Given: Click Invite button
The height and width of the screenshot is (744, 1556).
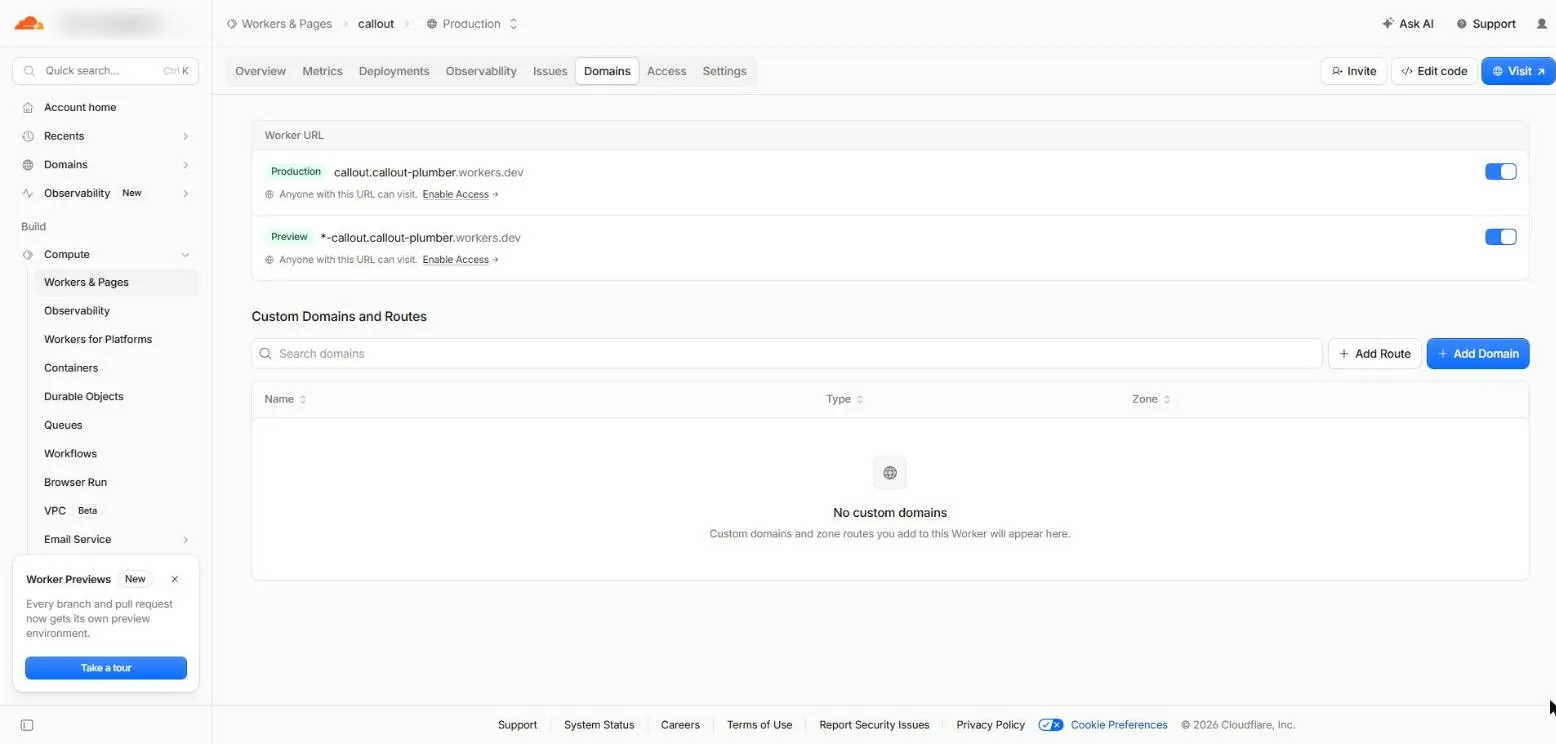Looking at the screenshot, I should (1354, 71).
